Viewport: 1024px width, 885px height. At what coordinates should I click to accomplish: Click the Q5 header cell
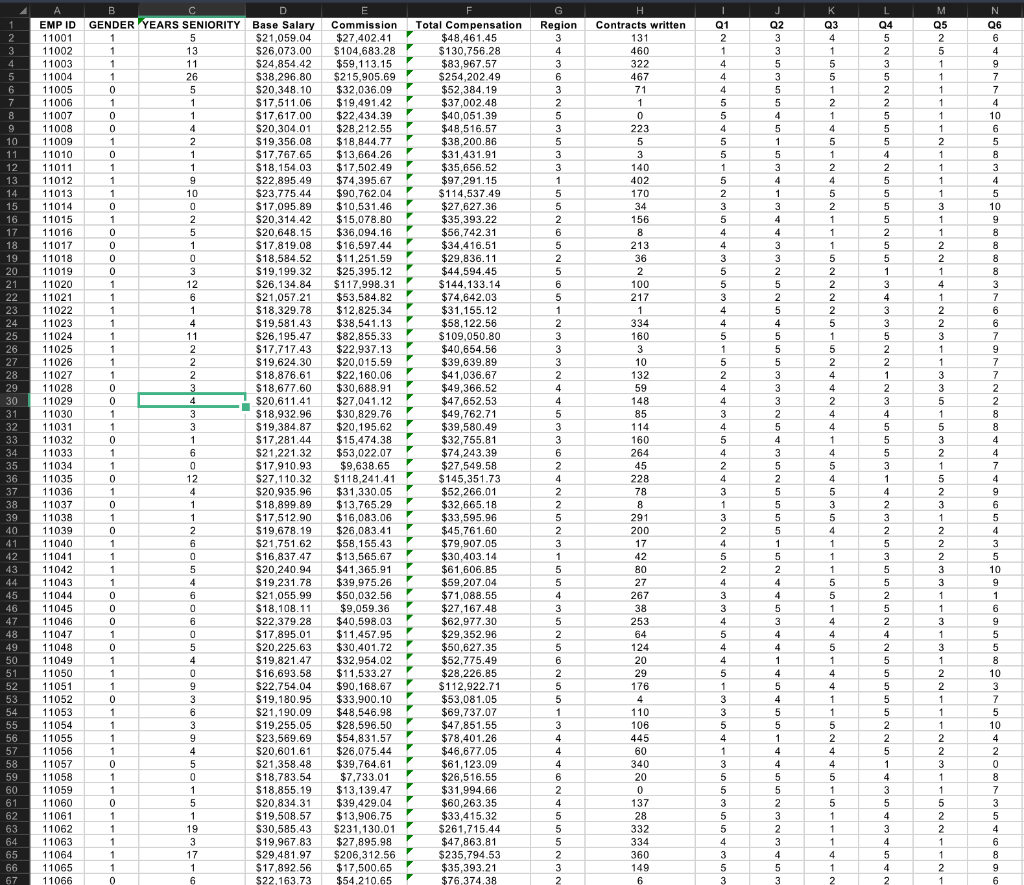[x=940, y=25]
